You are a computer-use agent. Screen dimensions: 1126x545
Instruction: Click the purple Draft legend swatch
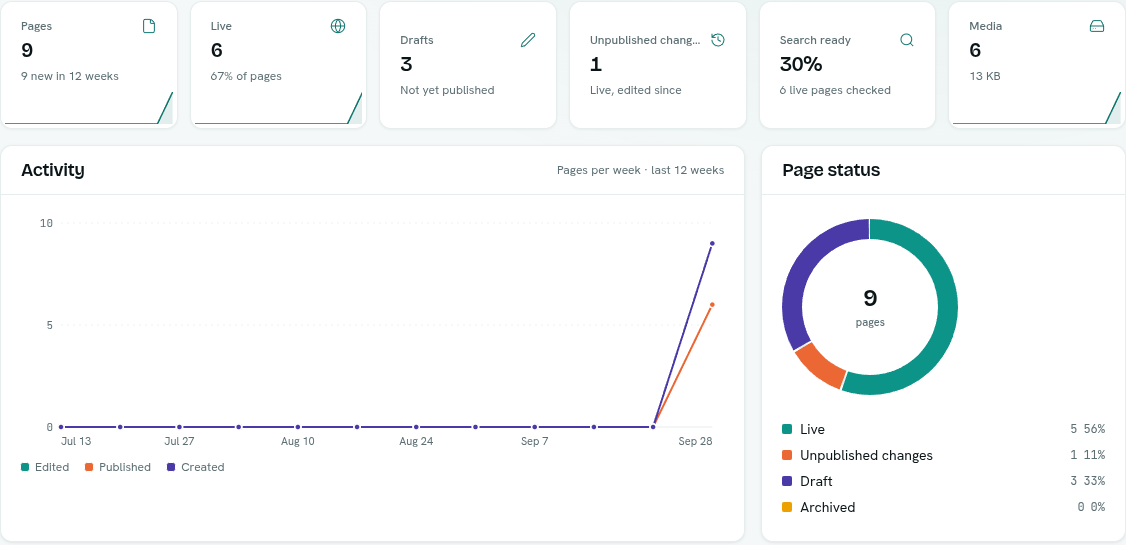(x=787, y=481)
